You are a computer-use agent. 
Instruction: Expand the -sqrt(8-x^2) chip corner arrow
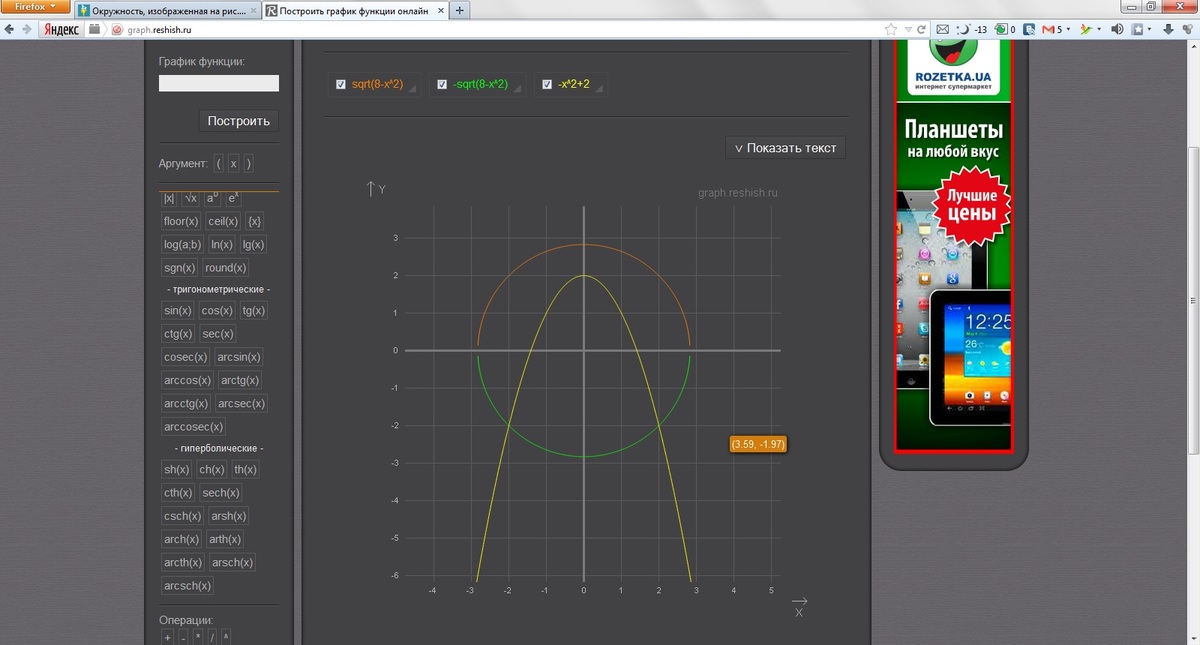(517, 90)
